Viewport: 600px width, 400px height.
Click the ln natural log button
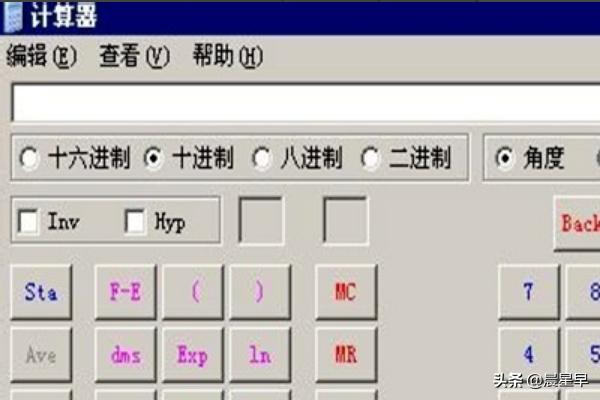(260, 355)
